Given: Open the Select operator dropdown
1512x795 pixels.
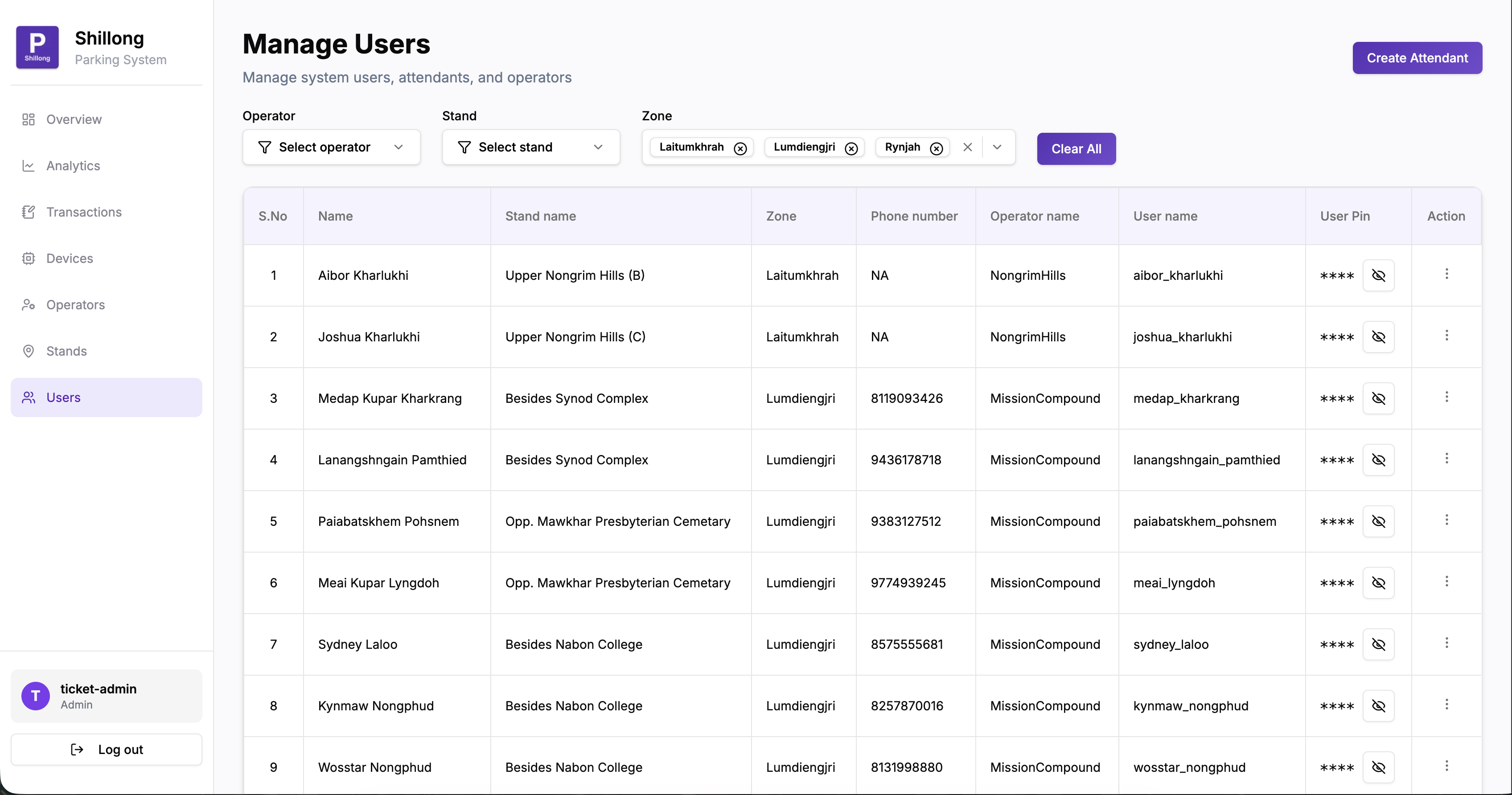Looking at the screenshot, I should [331, 147].
